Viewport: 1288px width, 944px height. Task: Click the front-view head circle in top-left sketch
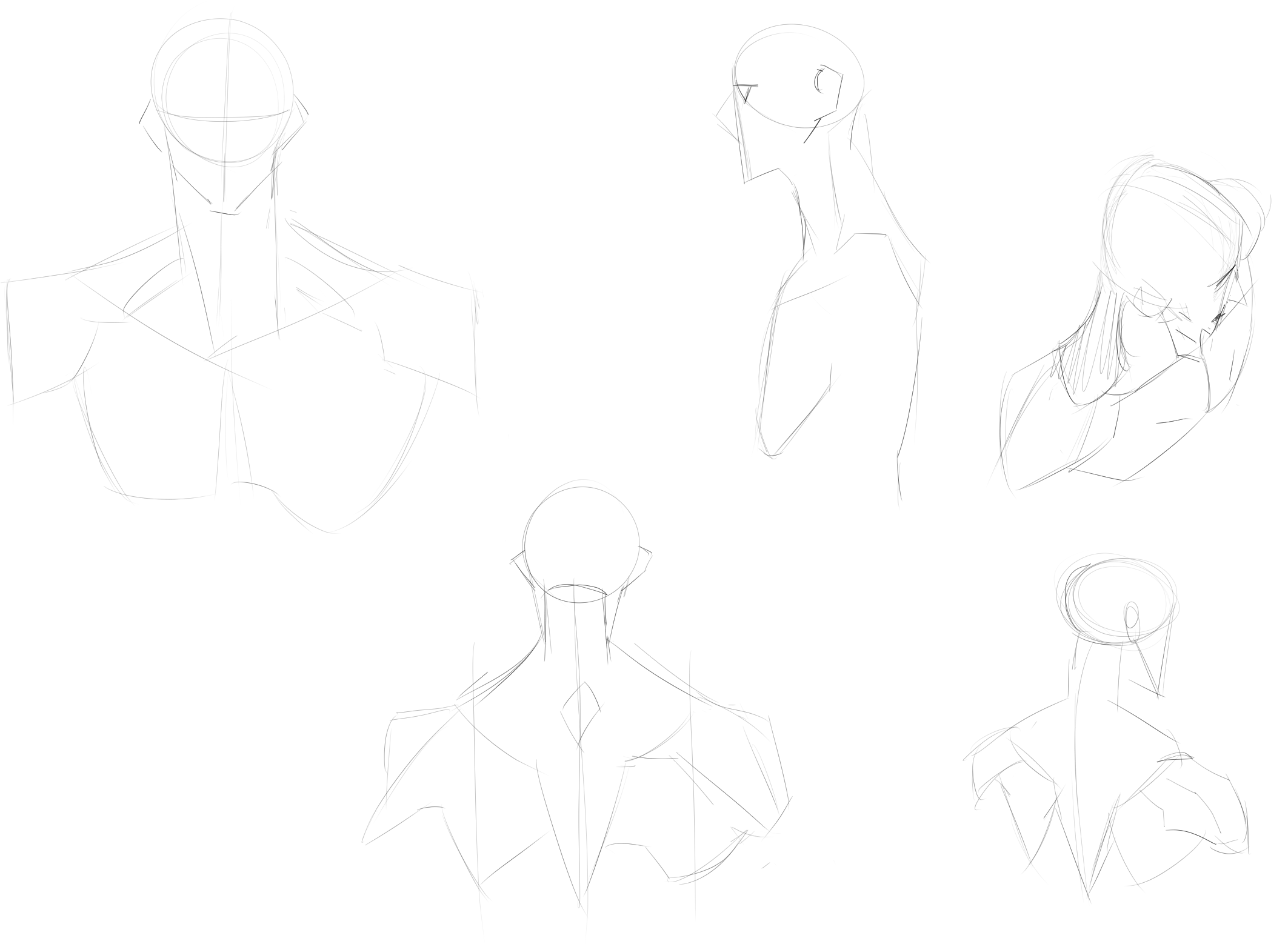coord(222,91)
